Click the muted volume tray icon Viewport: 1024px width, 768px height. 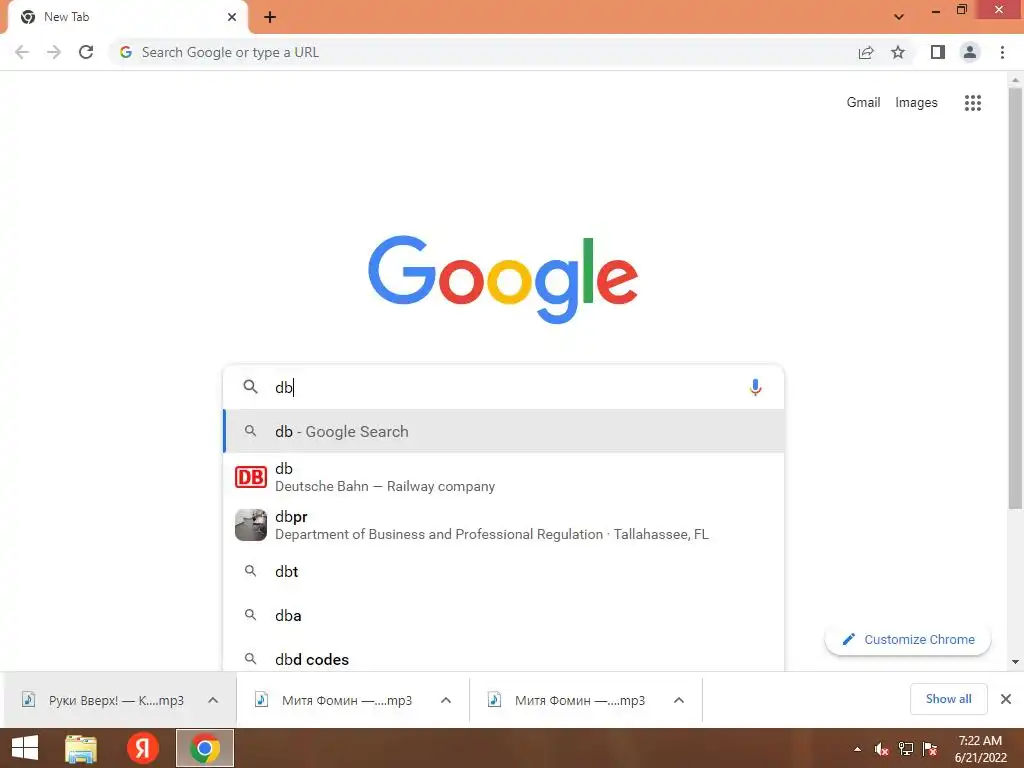coord(882,749)
